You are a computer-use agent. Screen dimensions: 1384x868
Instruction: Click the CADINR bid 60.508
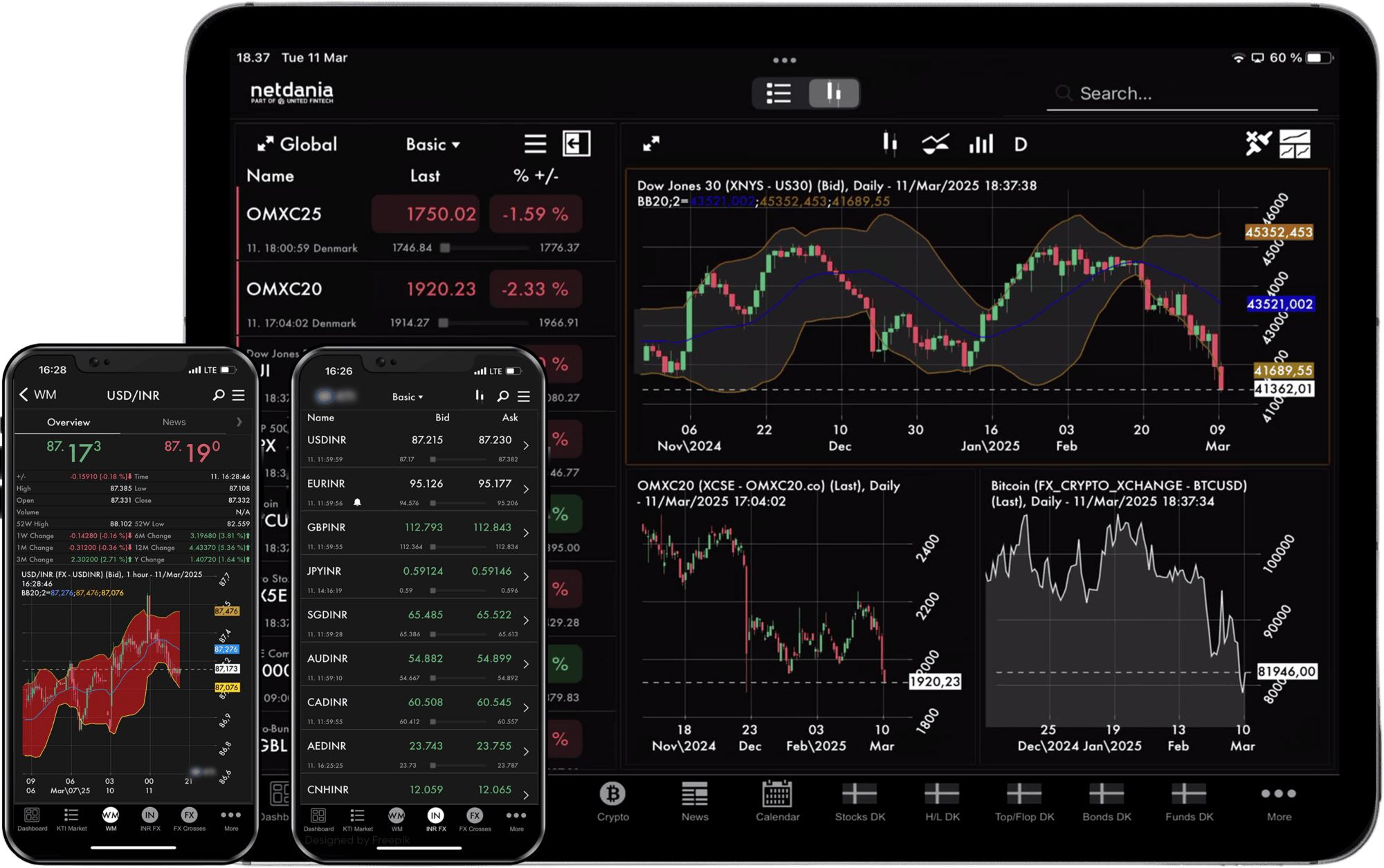pyautogui.click(x=425, y=702)
